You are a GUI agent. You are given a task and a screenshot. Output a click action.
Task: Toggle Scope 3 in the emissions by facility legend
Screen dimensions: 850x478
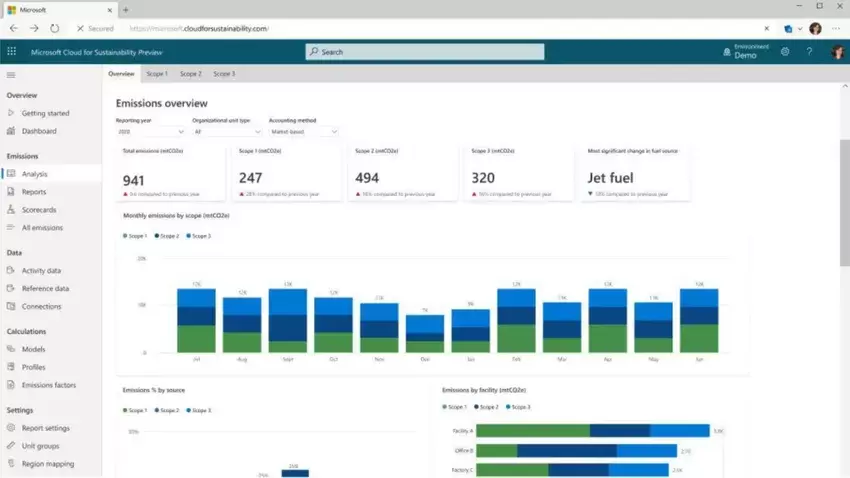[518, 406]
